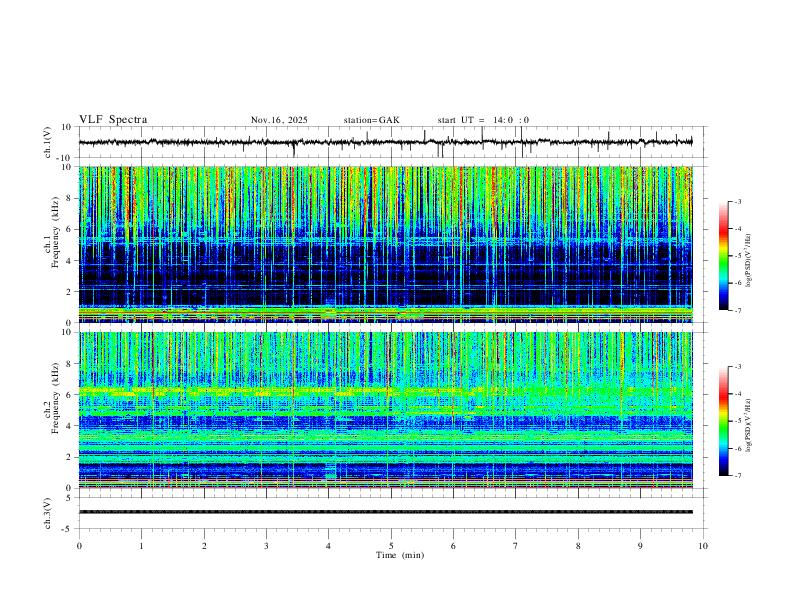Screen dimensions: 792x612
Task: Click the ch.1 voltage waveform trace
Action: click(x=385, y=142)
